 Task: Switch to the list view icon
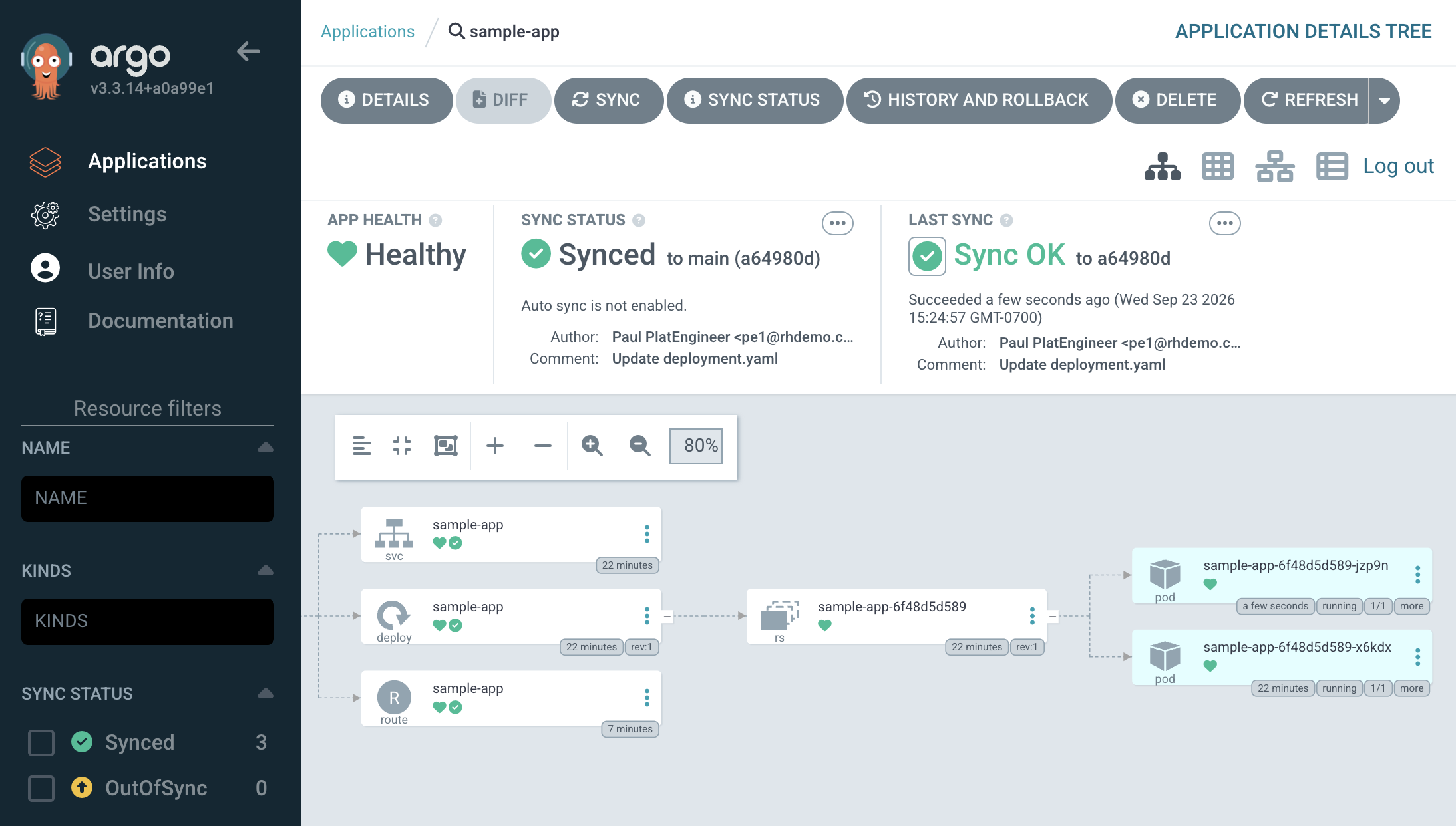click(x=1332, y=166)
